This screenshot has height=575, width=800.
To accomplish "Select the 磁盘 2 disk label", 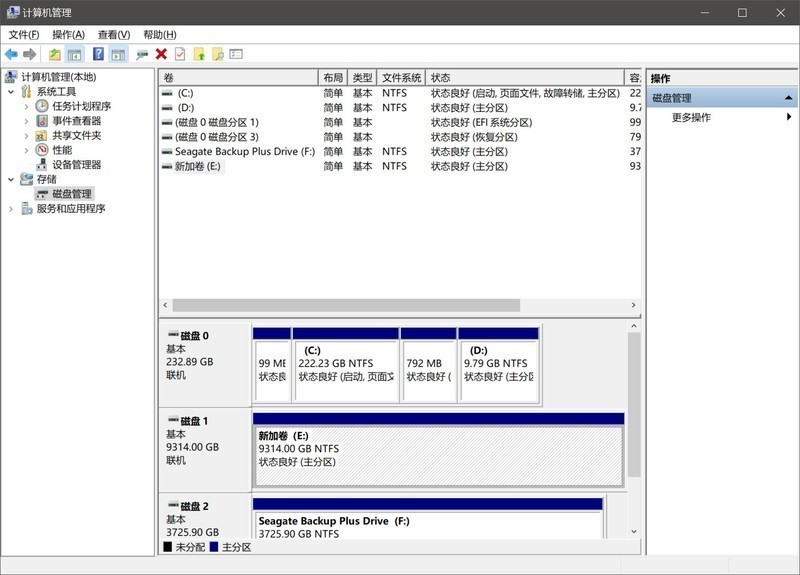I will point(205,516).
